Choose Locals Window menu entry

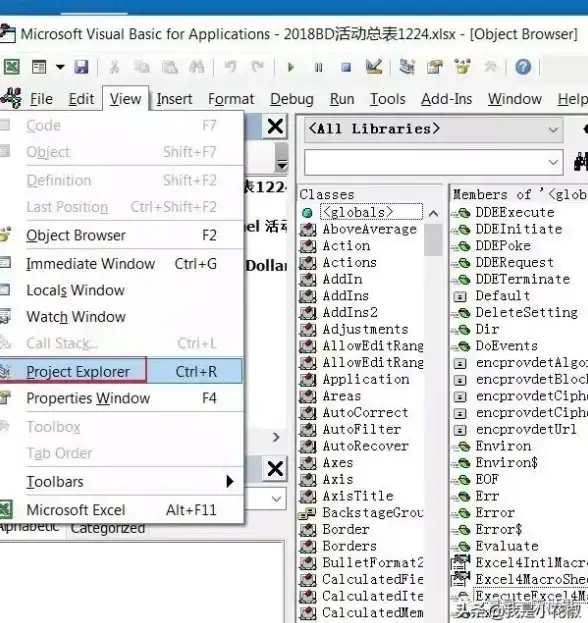click(x=121, y=290)
